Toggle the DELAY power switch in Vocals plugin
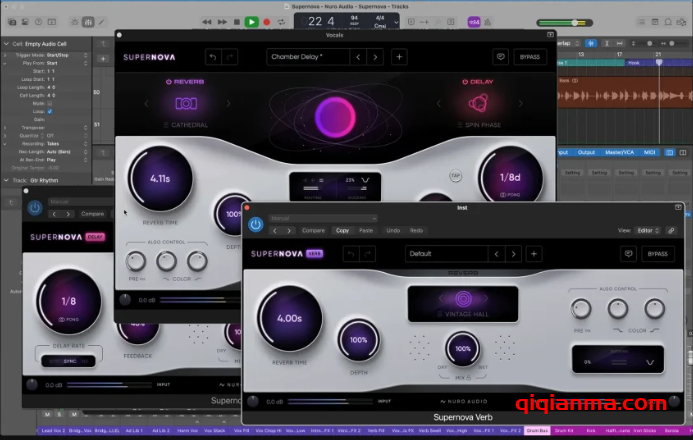The image size is (693, 440). pyautogui.click(x=465, y=82)
